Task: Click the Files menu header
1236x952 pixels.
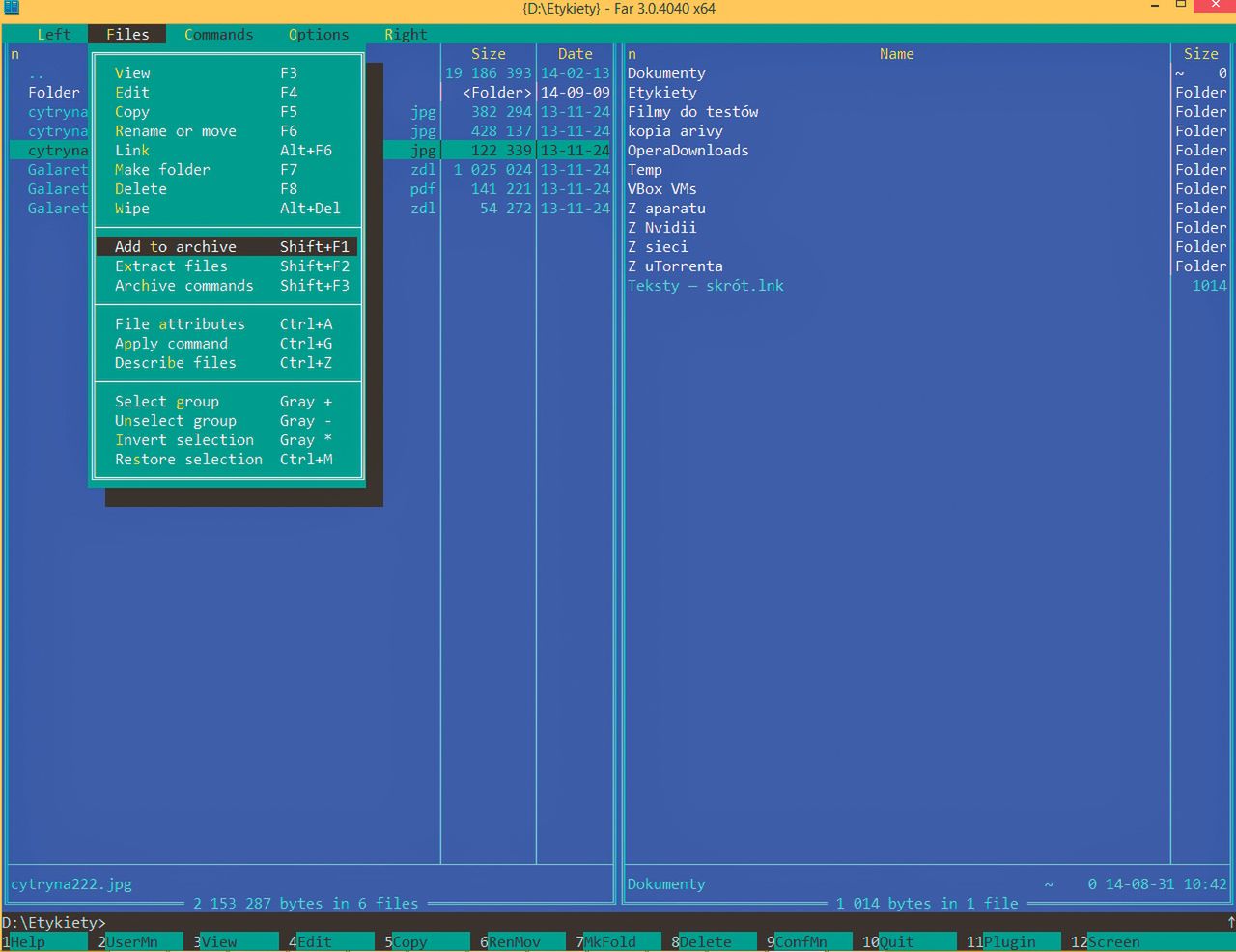Action: coord(127,34)
